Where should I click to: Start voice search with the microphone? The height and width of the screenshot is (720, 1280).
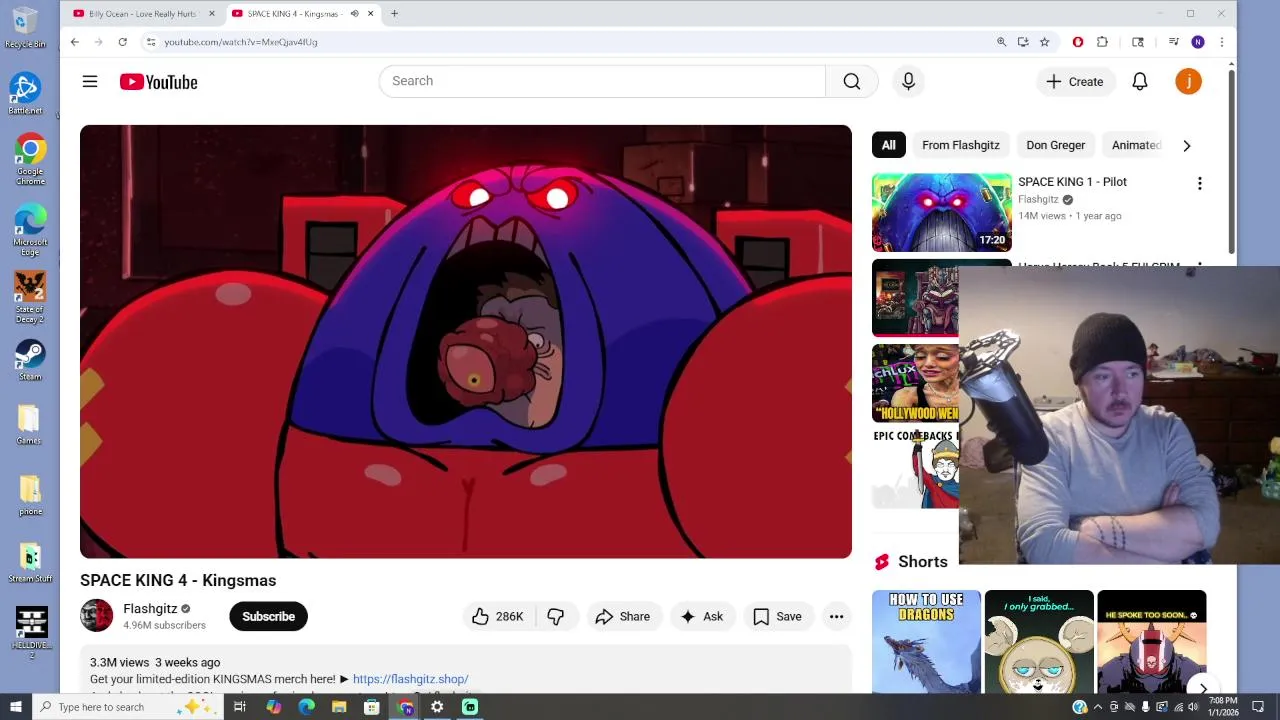[x=908, y=81]
